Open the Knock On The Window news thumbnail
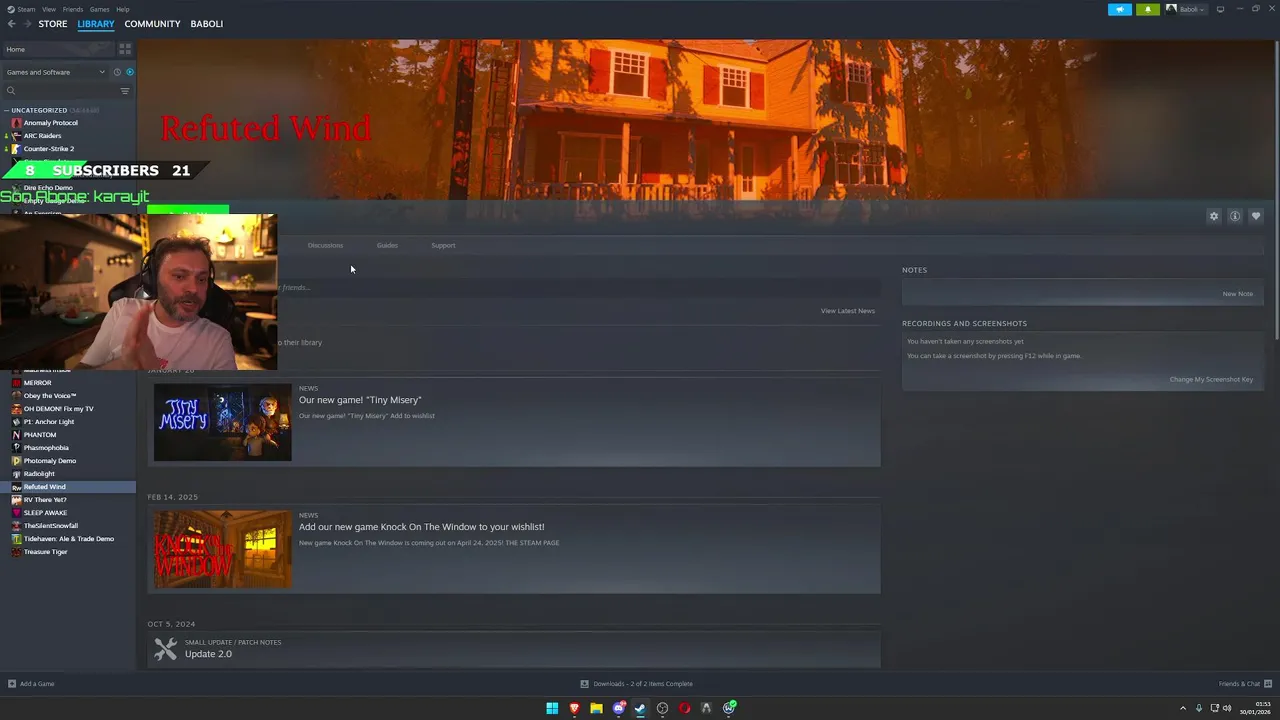This screenshot has width=1280, height=720. click(223, 549)
